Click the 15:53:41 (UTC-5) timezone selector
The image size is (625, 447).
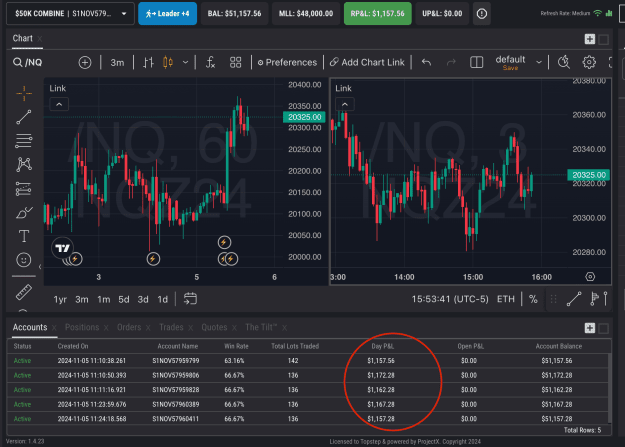coord(450,299)
